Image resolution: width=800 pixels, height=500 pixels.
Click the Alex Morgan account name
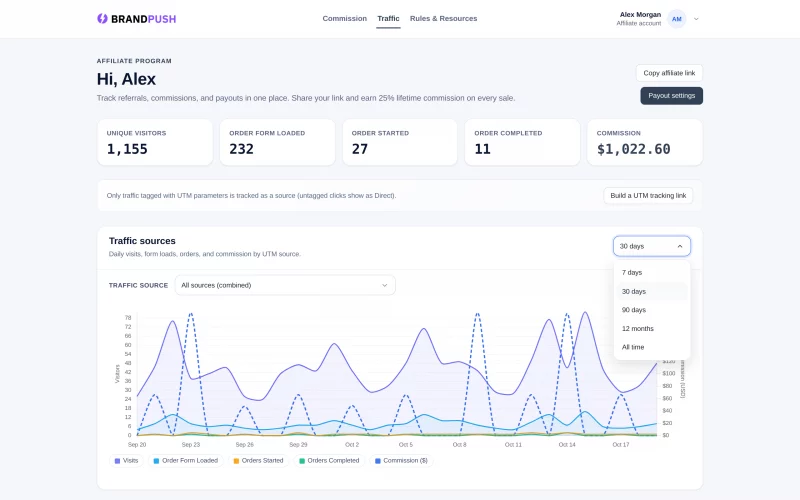click(x=640, y=14)
